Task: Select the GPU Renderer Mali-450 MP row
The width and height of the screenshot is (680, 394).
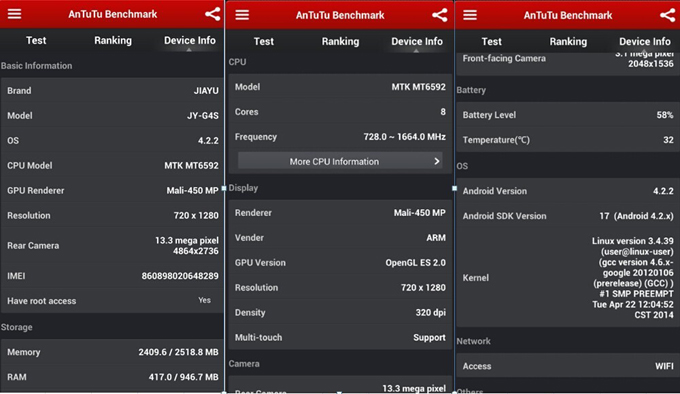Action: point(112,190)
